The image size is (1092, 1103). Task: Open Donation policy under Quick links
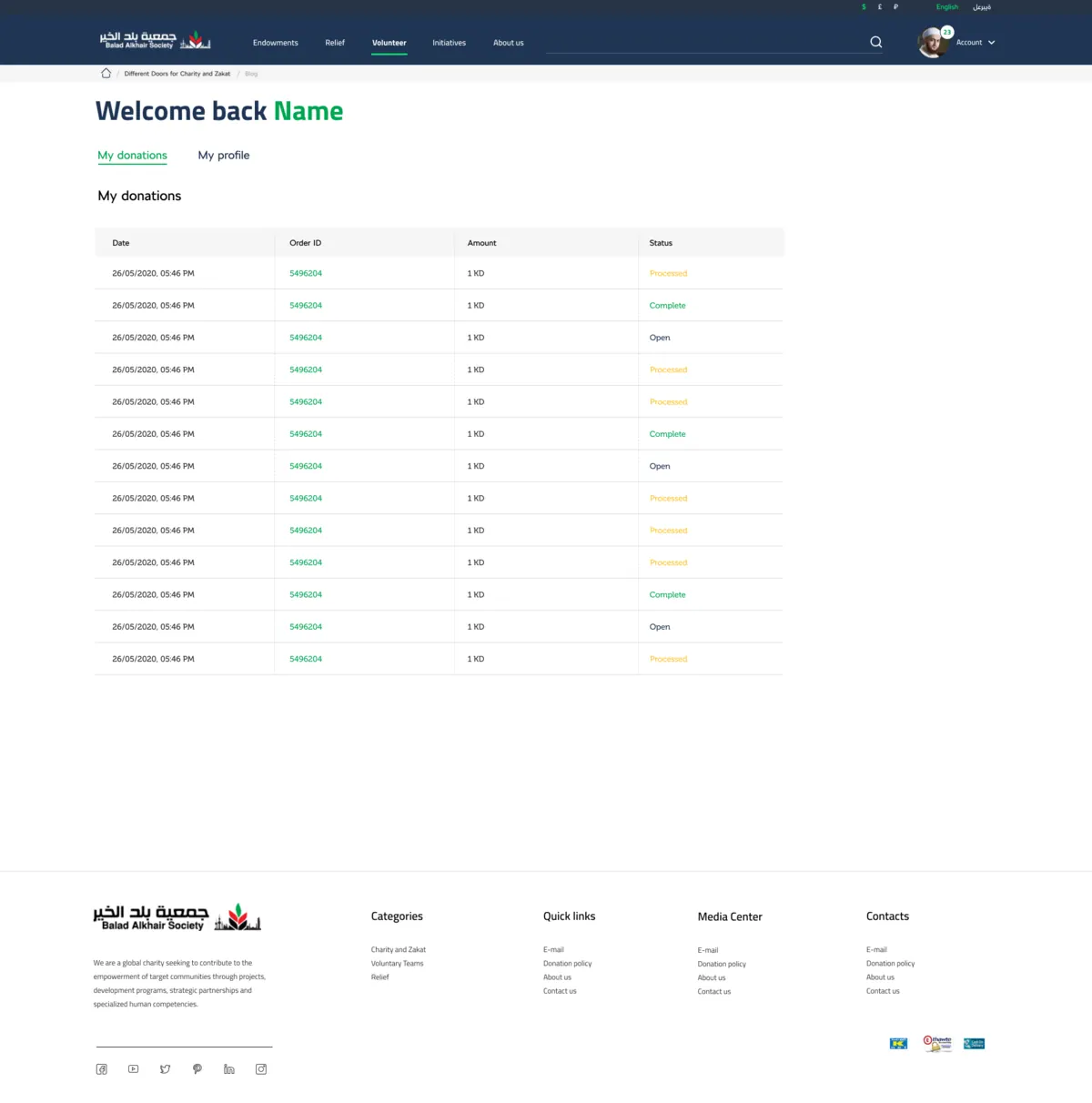[568, 963]
